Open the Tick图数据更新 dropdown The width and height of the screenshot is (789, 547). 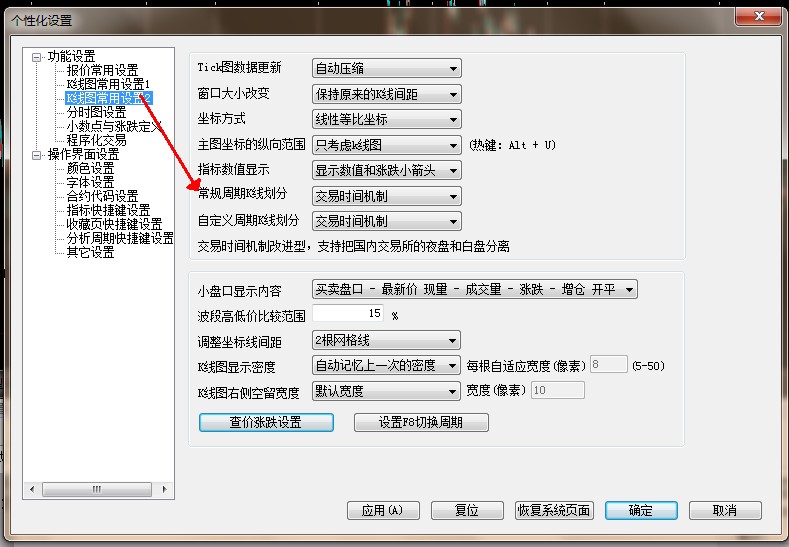point(386,68)
